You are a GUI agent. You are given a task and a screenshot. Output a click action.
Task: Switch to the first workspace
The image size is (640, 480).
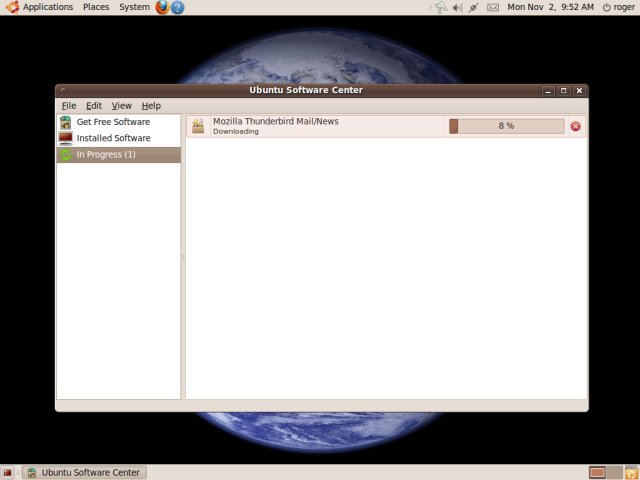[597, 473]
